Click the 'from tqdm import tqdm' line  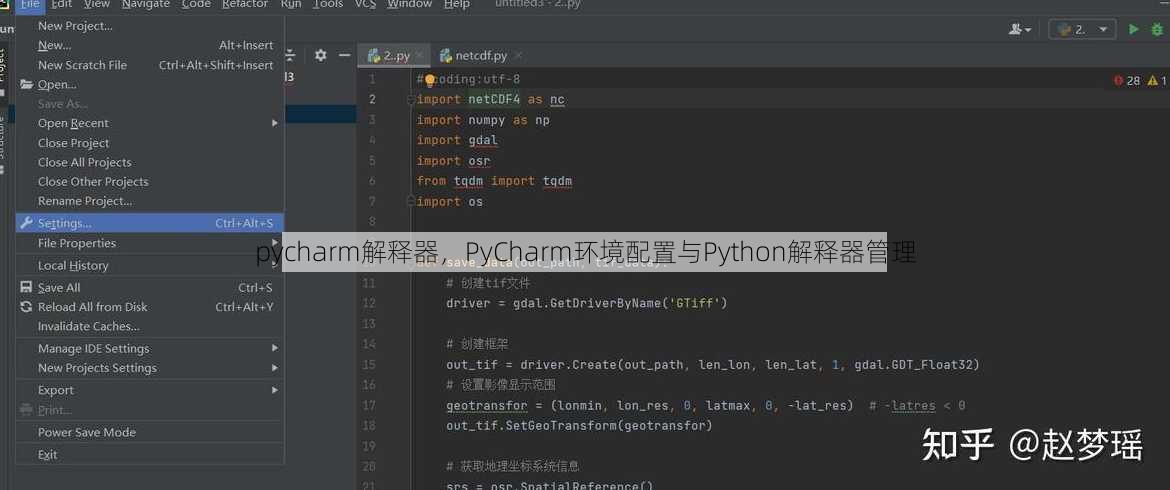click(x=494, y=180)
